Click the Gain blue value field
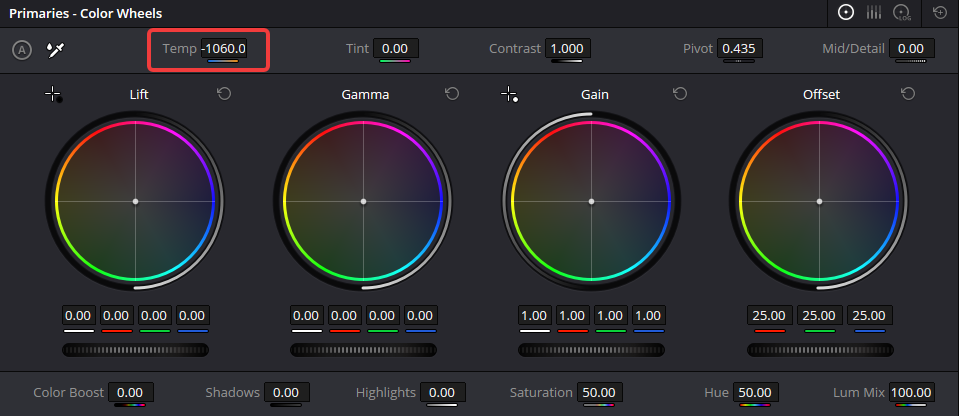959x416 pixels. pyautogui.click(x=648, y=316)
